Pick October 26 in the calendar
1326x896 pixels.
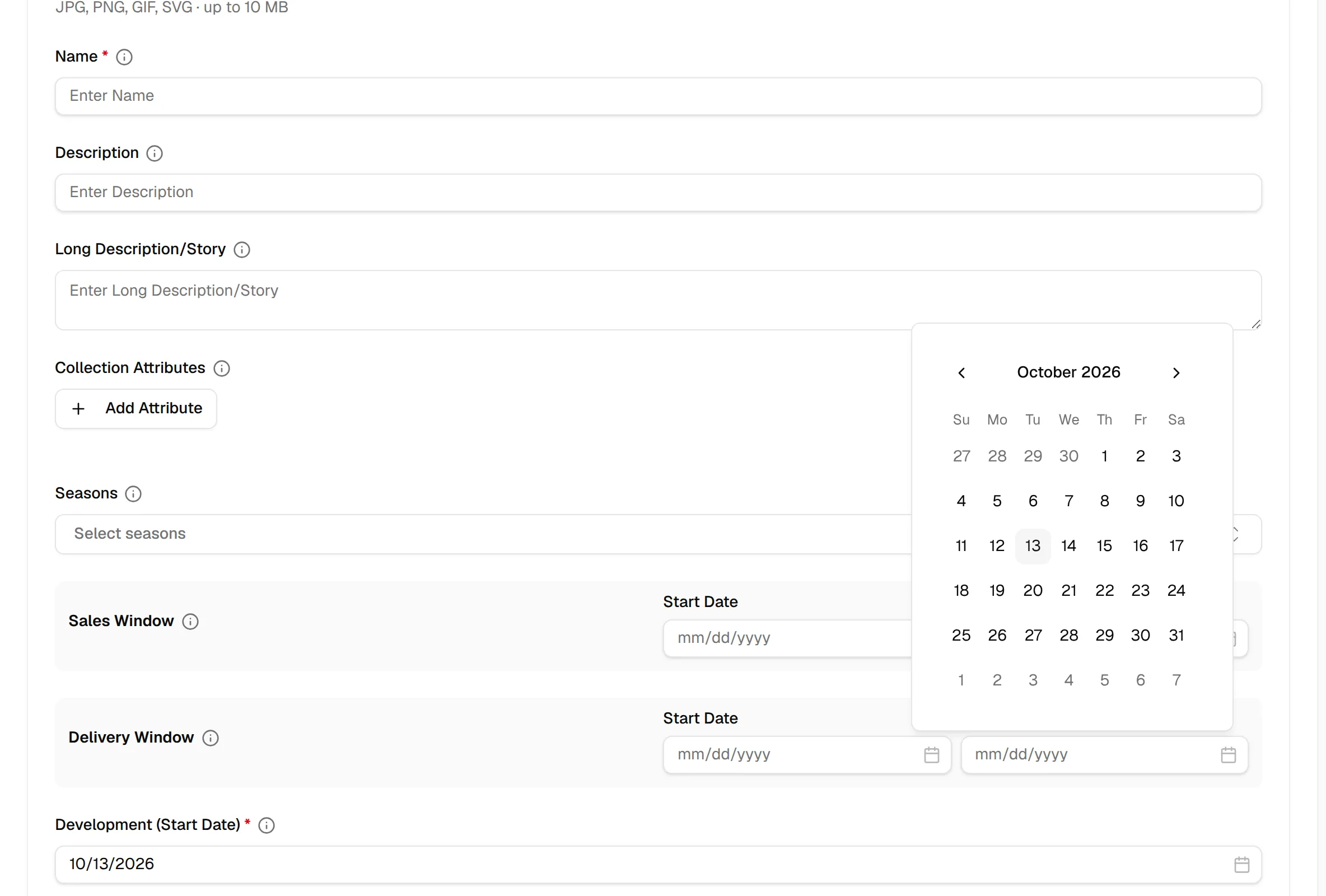pyautogui.click(x=997, y=636)
